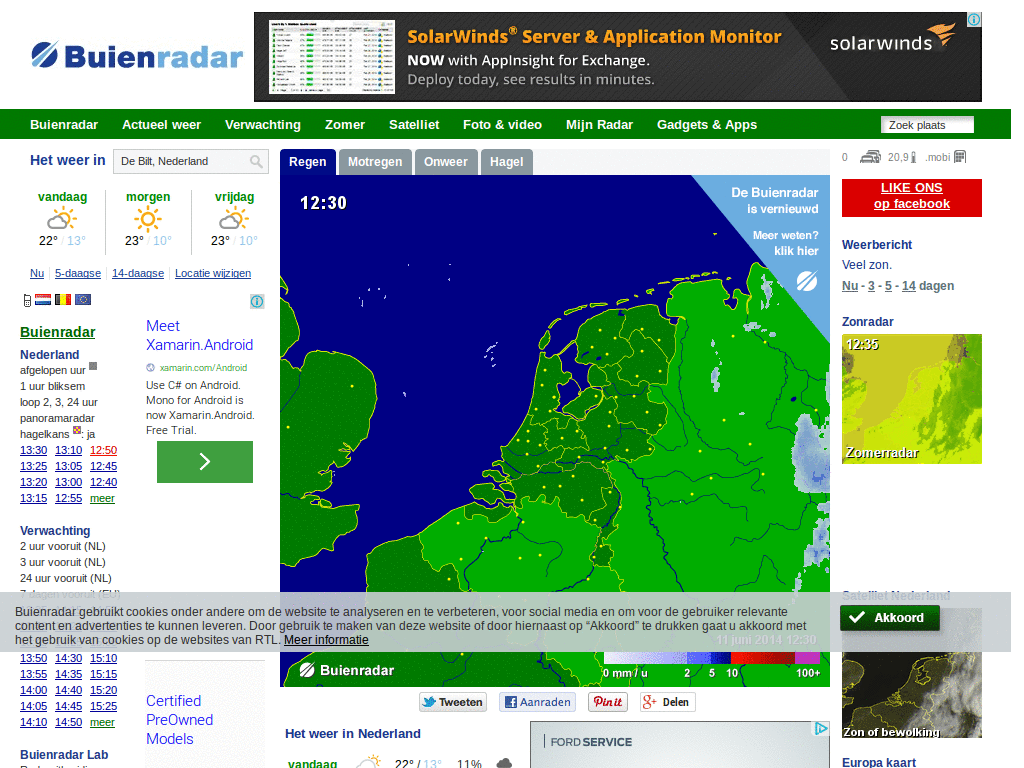Image resolution: width=1024 pixels, height=768 pixels.
Task: Click the vandaag partly cloudy weather icon
Action: click(62, 219)
